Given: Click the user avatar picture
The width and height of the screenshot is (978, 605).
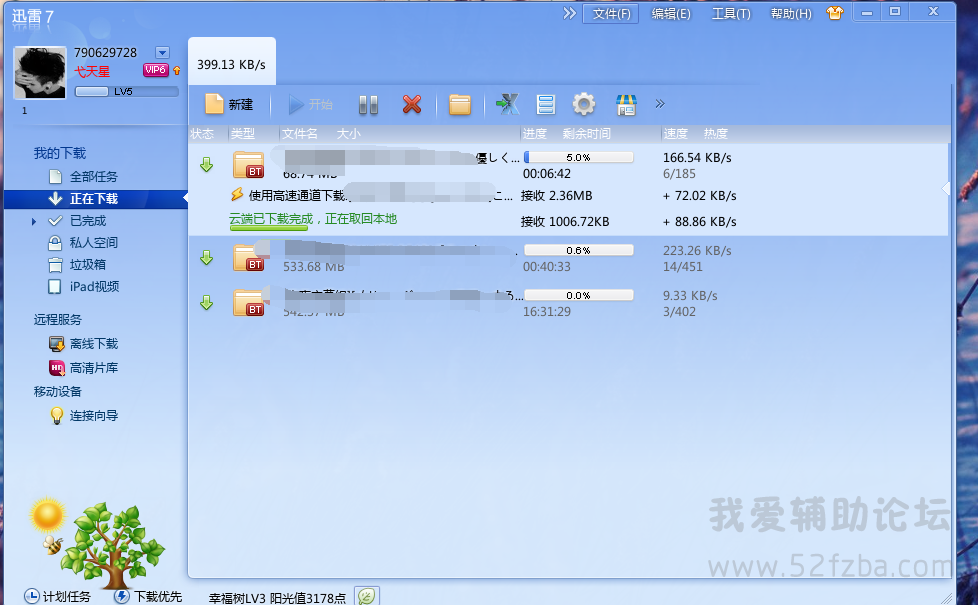Looking at the screenshot, I should point(40,72).
